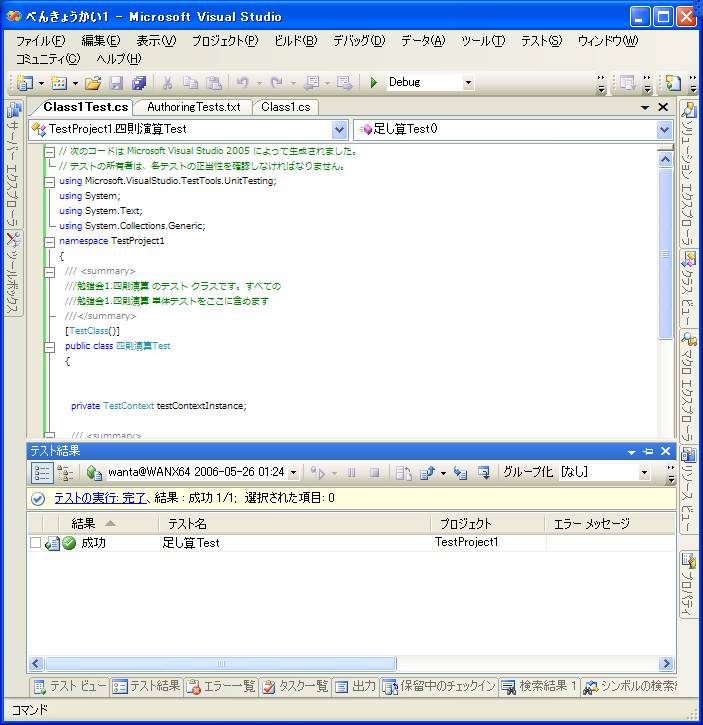The height and width of the screenshot is (725, 703).
Task: Open the TestProject1.四則演算Test class dropdown
Action: pyautogui.click(x=338, y=129)
